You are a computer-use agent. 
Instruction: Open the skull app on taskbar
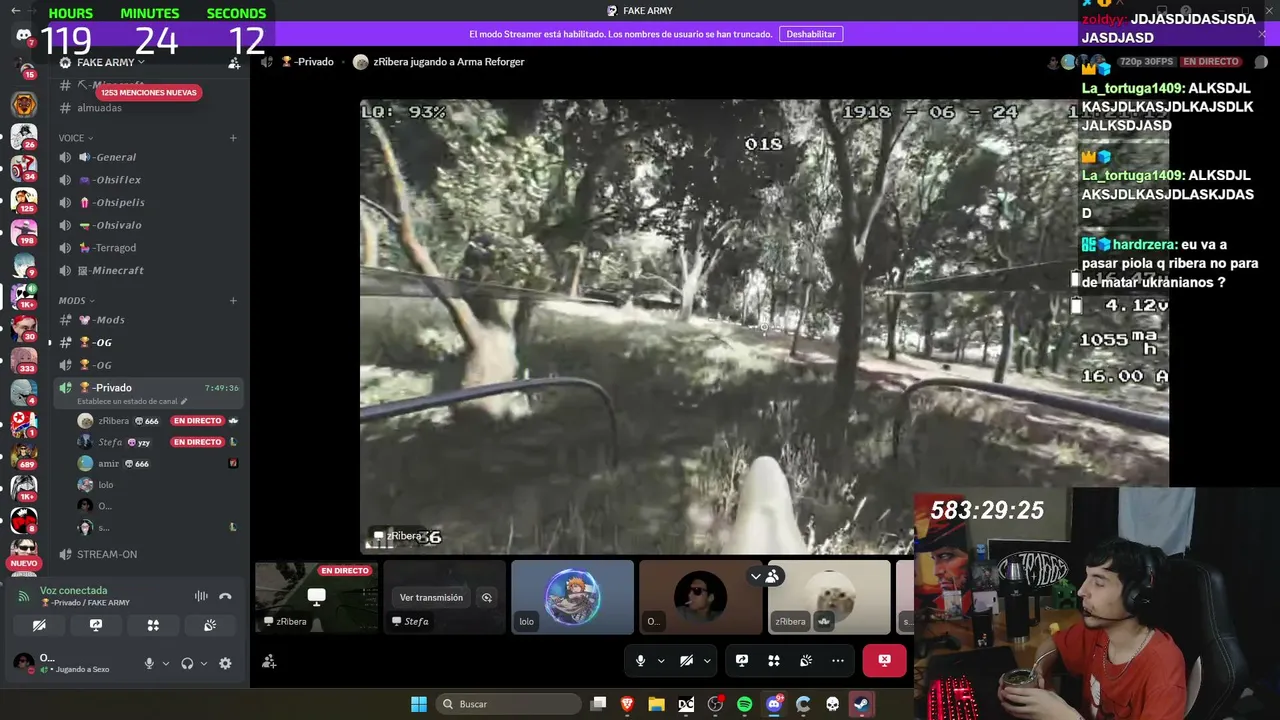(x=832, y=704)
